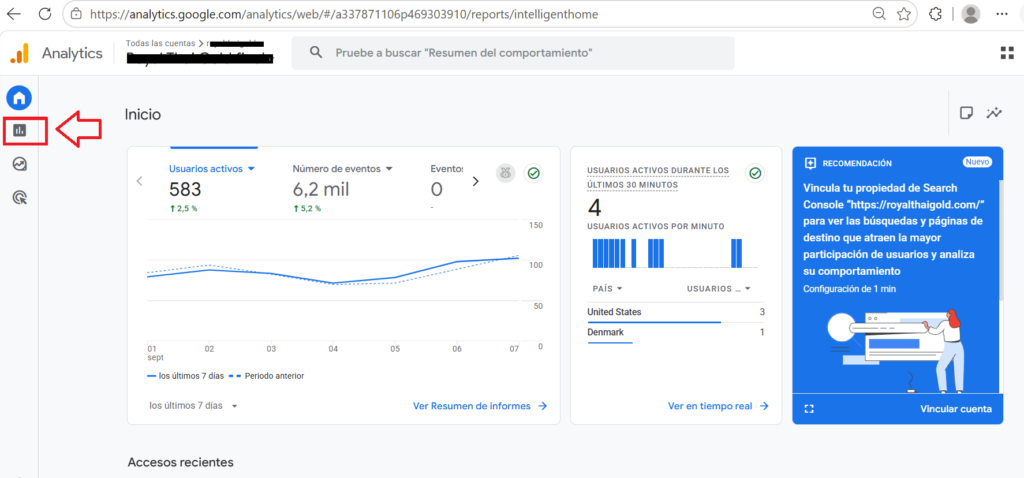Go back using the browser back arrow

[14, 14]
